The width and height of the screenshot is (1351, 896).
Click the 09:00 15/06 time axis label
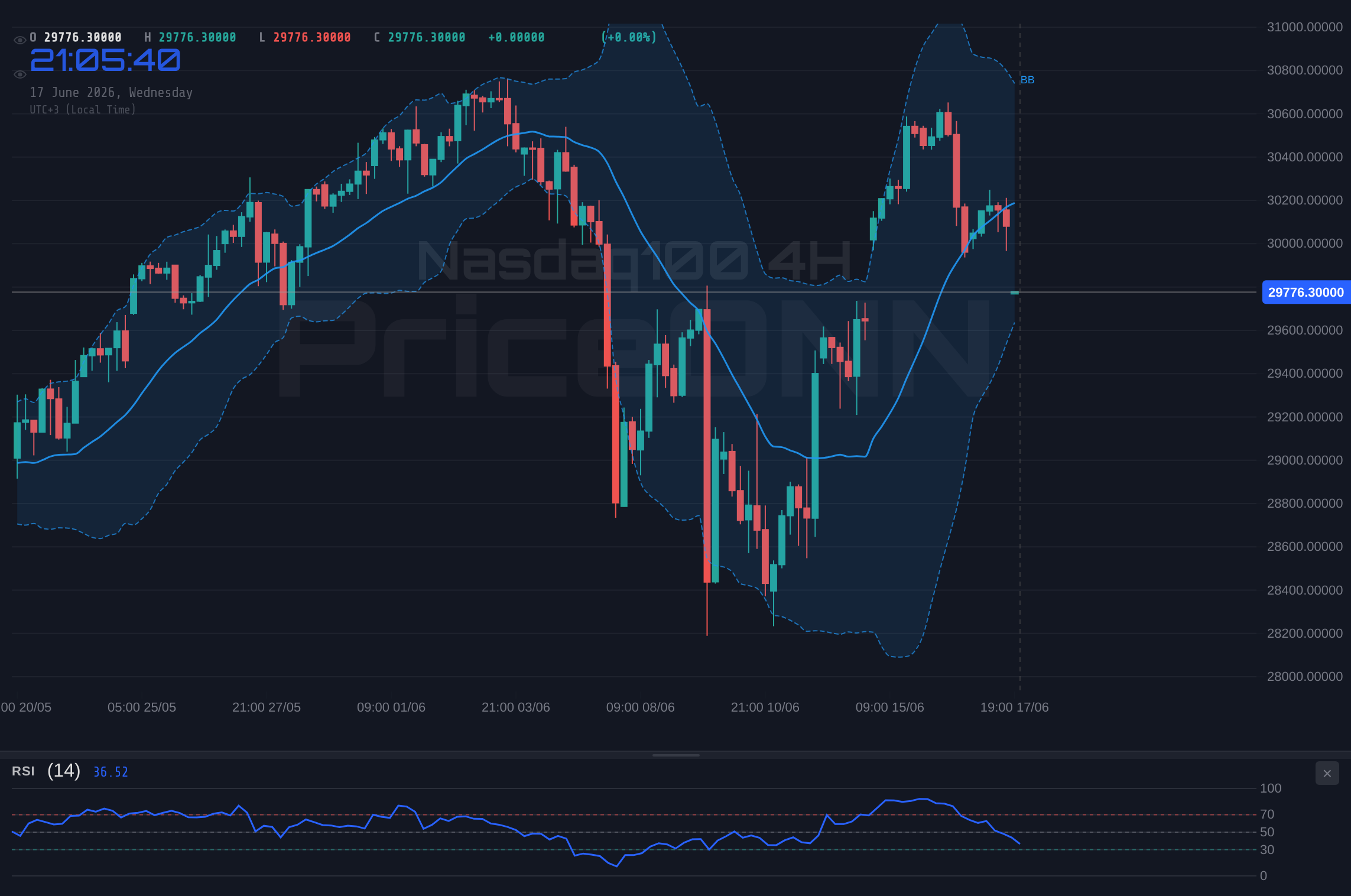tap(889, 707)
